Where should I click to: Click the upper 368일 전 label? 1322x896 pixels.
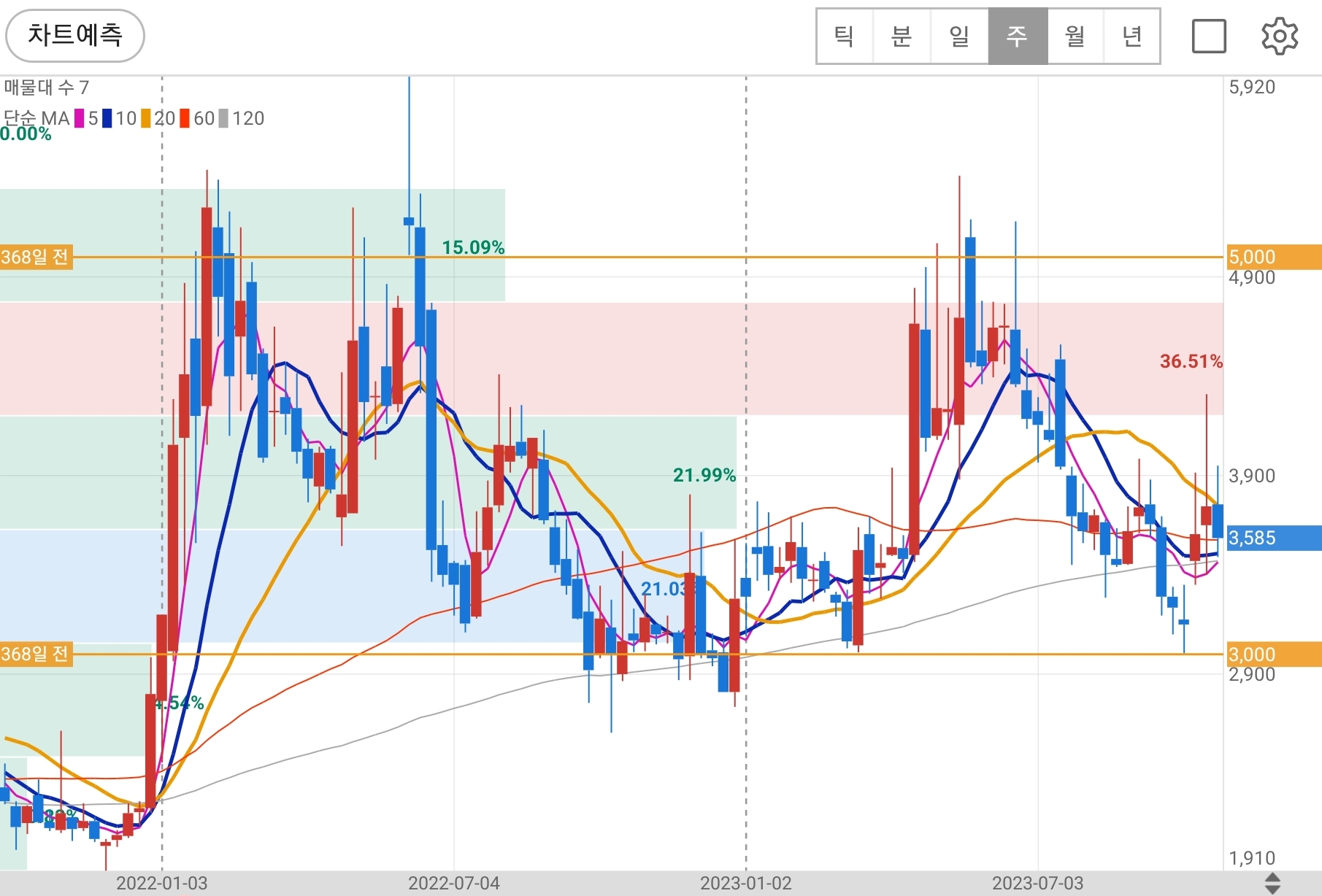tap(36, 257)
